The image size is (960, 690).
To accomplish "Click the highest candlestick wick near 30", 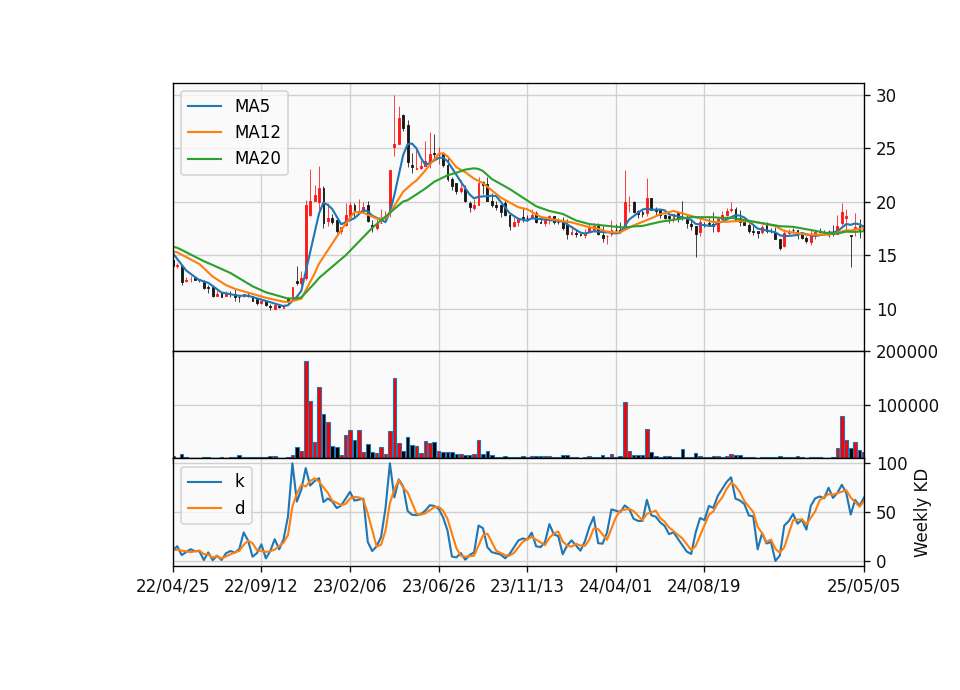I will pyautogui.click(x=395, y=122).
